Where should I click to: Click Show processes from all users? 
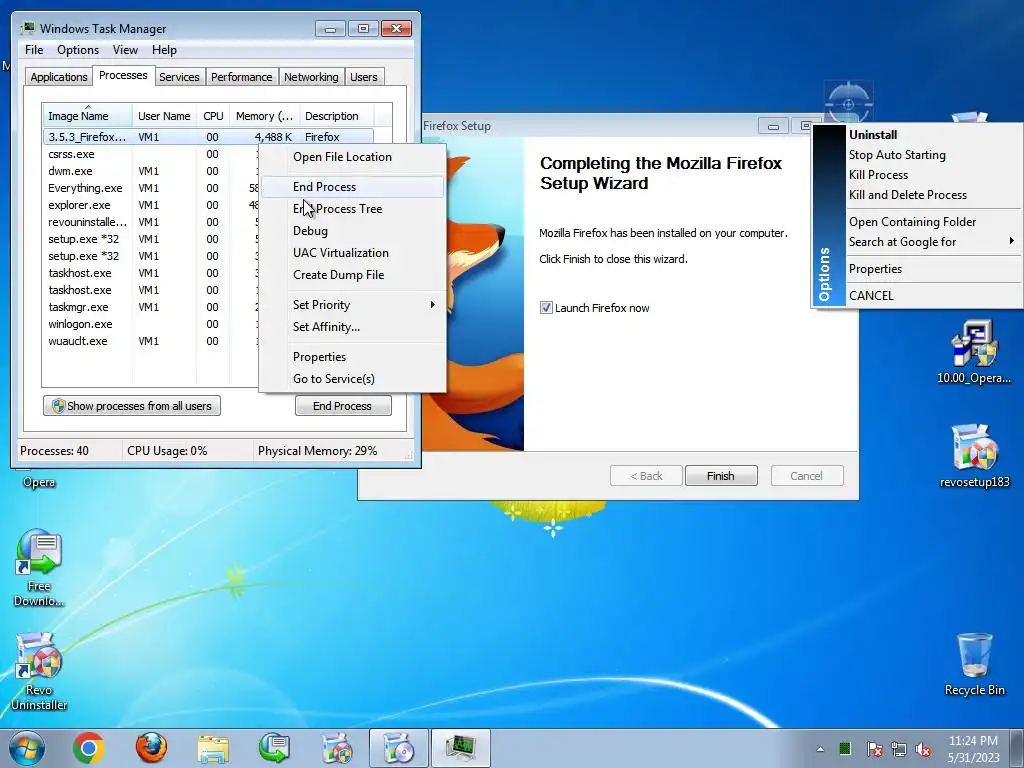coord(132,406)
